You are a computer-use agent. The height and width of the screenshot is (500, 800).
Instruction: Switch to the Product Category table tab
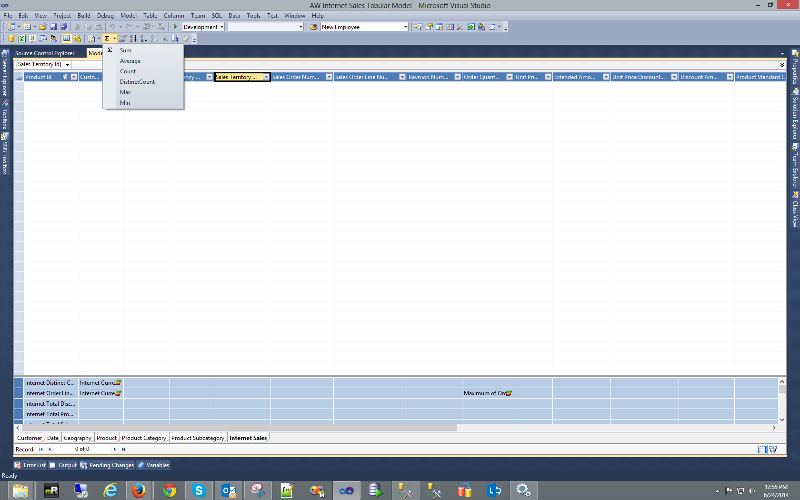pyautogui.click(x=144, y=438)
